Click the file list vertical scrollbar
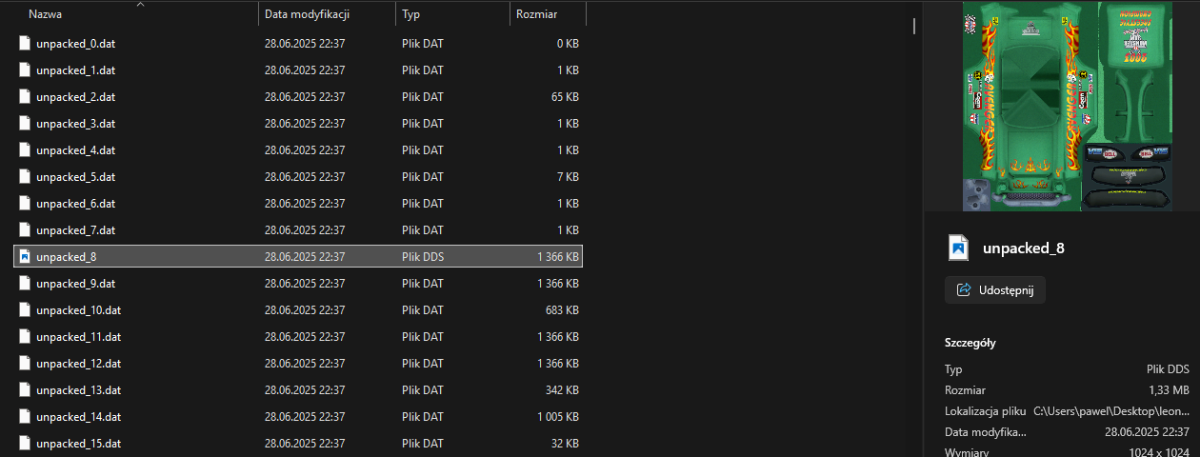Screen dimensions: 1200x457 pyautogui.click(x=915, y=25)
